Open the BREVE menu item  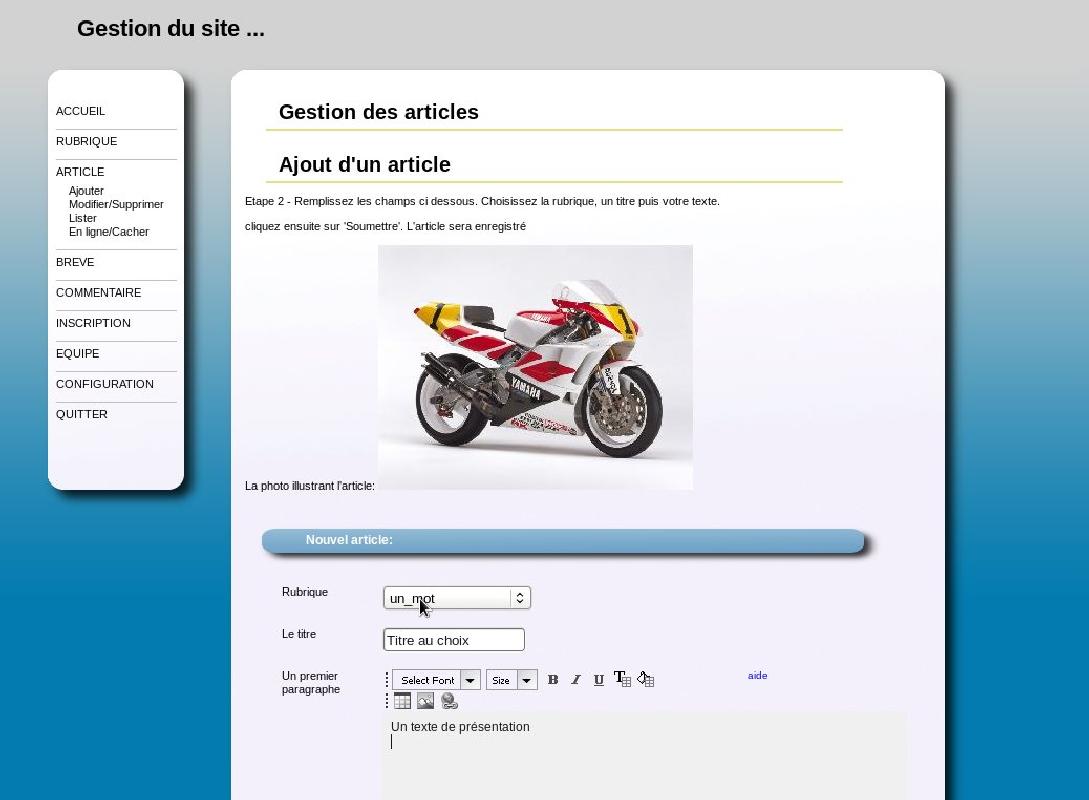pos(75,262)
